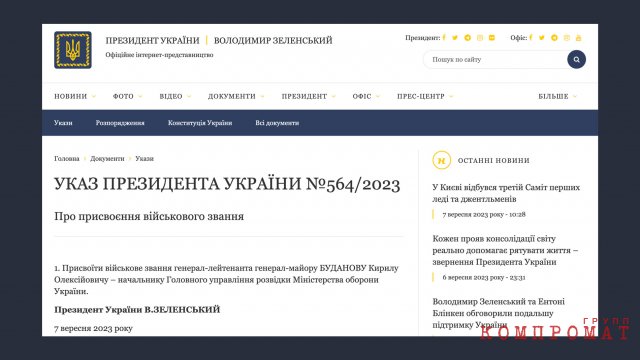Open the Office's Facebook icon
Image resolution: width=640 pixels, height=360 pixels.
(531, 38)
